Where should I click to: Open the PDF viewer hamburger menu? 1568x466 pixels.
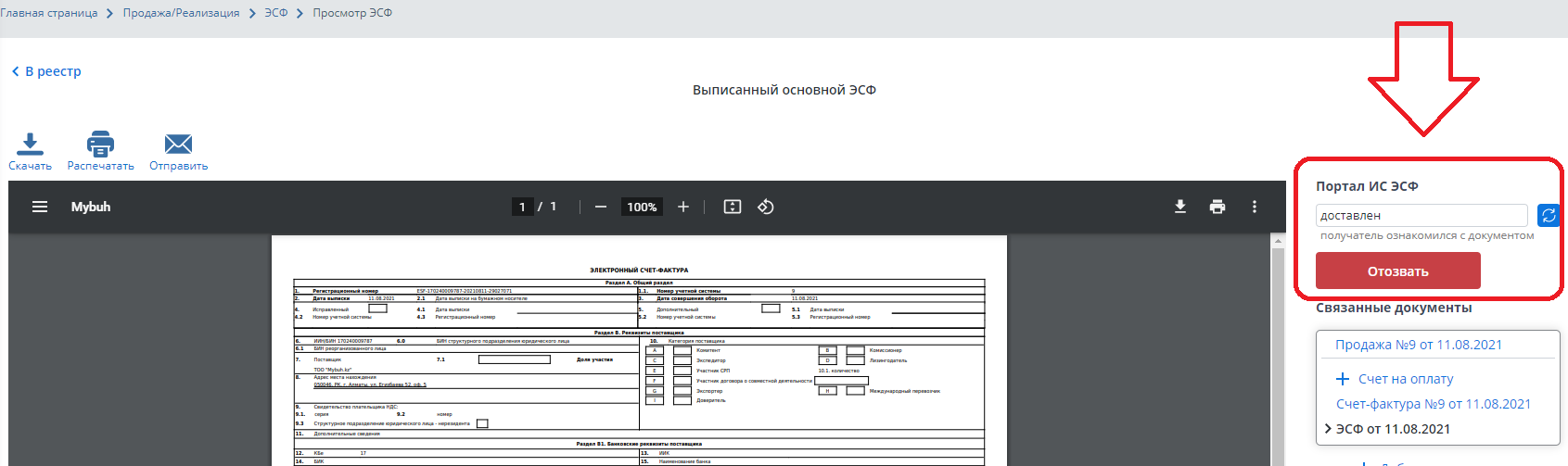click(x=40, y=207)
